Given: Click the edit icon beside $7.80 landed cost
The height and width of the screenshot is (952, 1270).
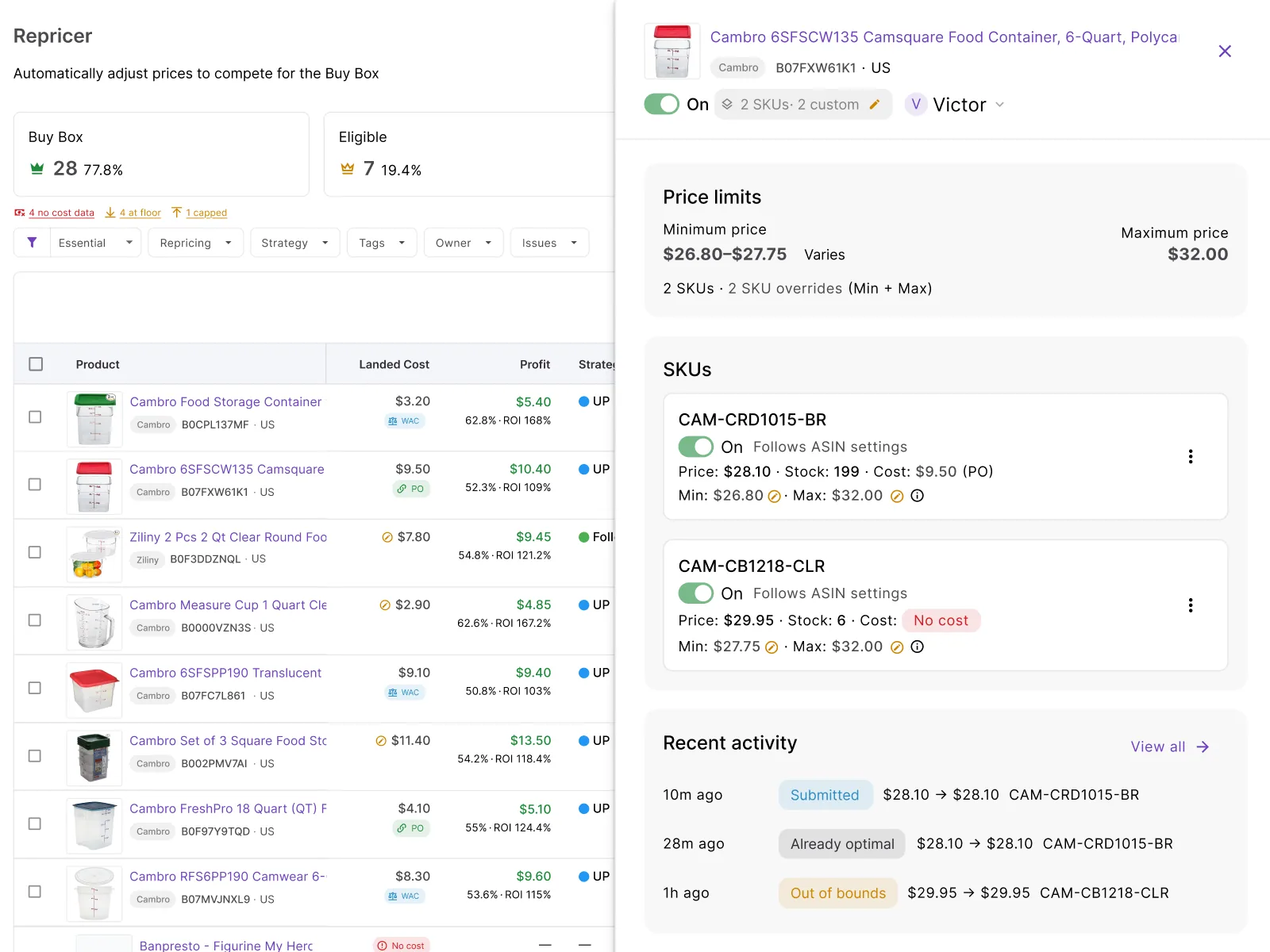Looking at the screenshot, I should click(387, 537).
